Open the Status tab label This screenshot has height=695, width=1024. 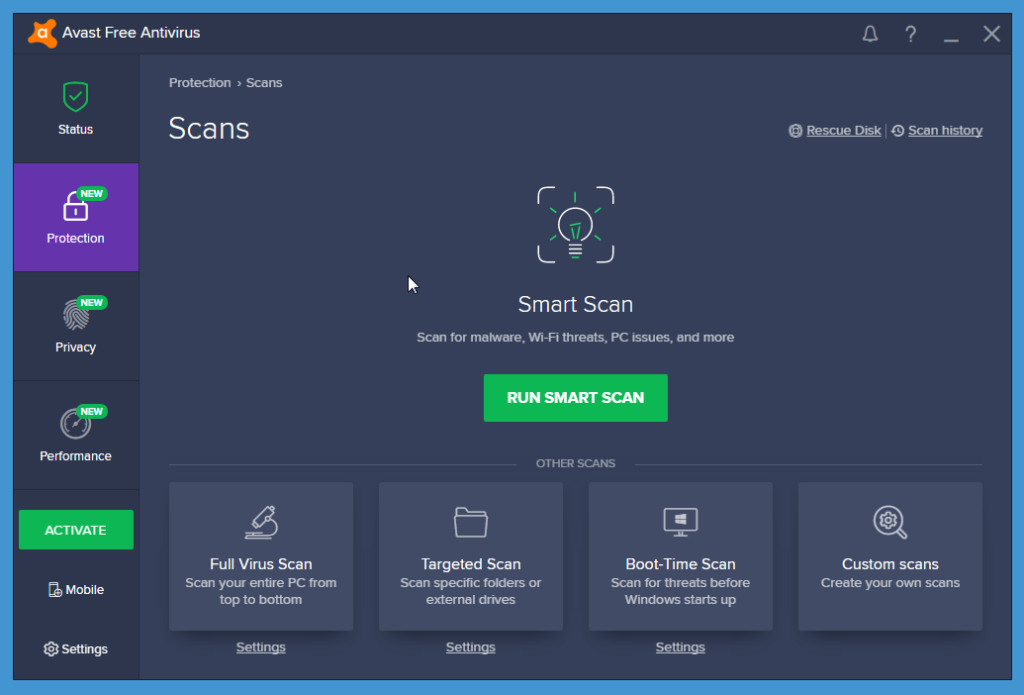[76, 129]
